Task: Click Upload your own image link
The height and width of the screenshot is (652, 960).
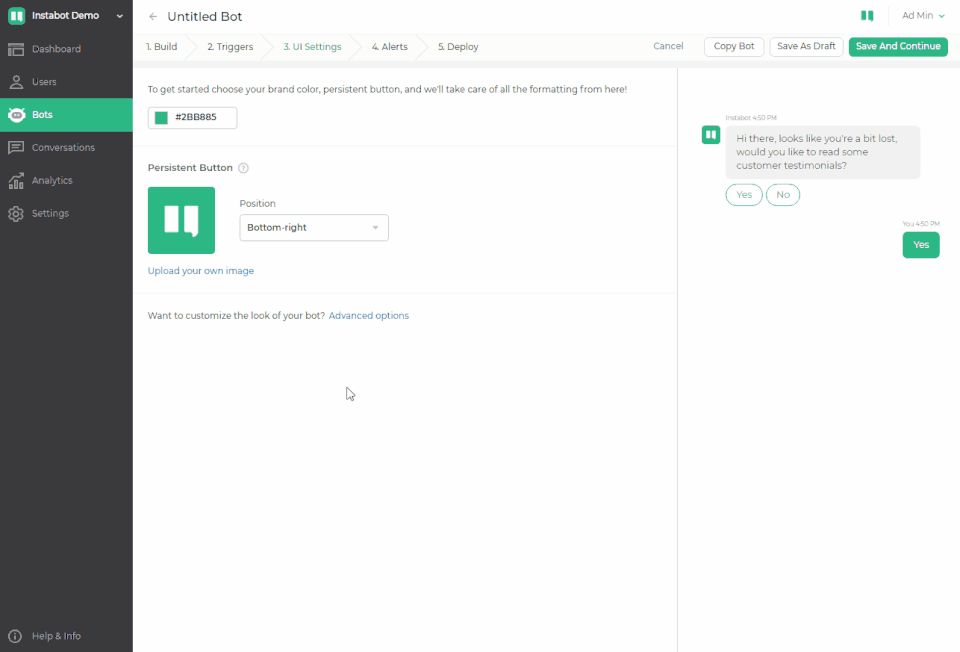Action: pyautogui.click(x=201, y=271)
